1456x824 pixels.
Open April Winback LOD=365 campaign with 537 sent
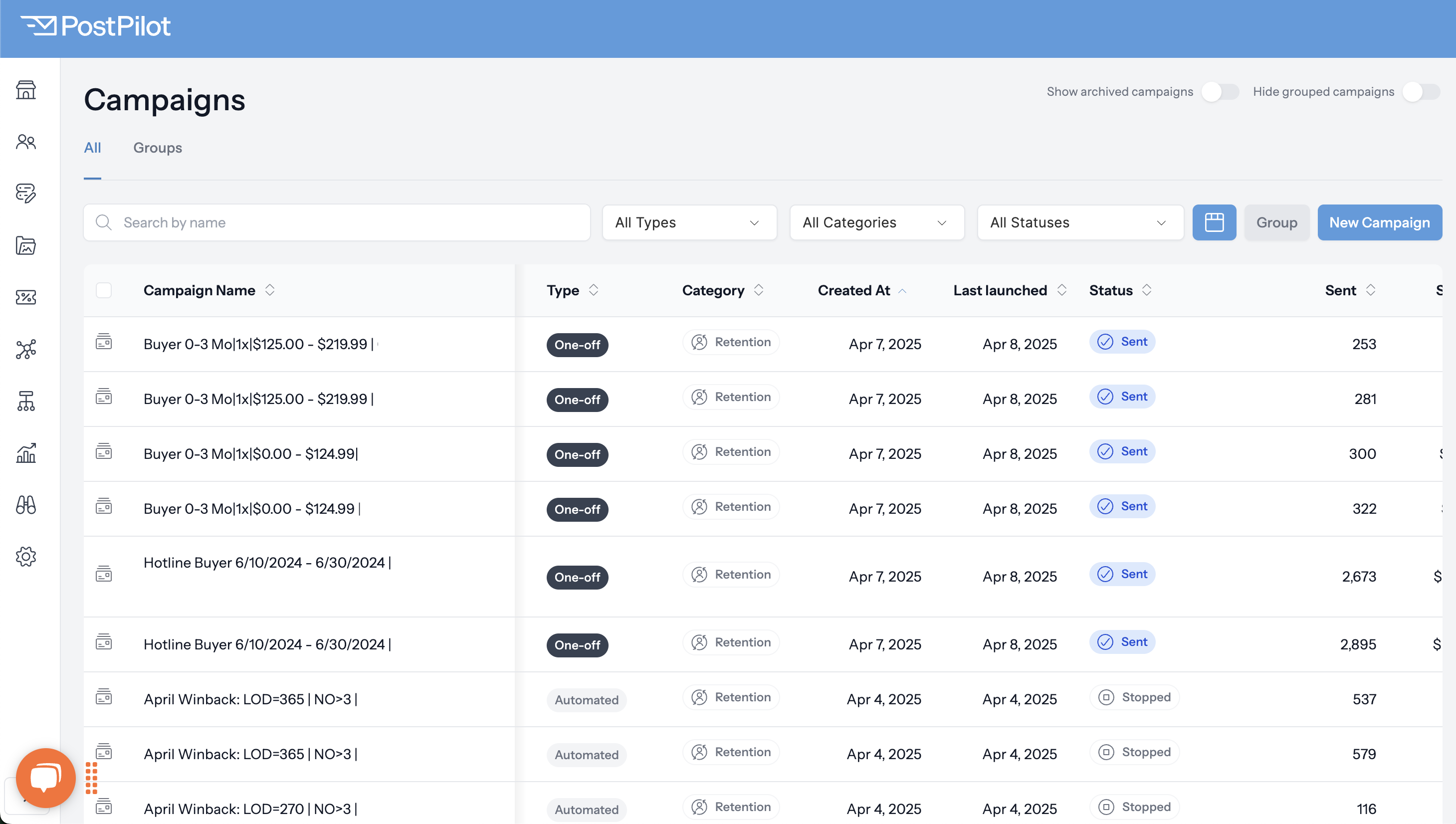[x=250, y=699]
